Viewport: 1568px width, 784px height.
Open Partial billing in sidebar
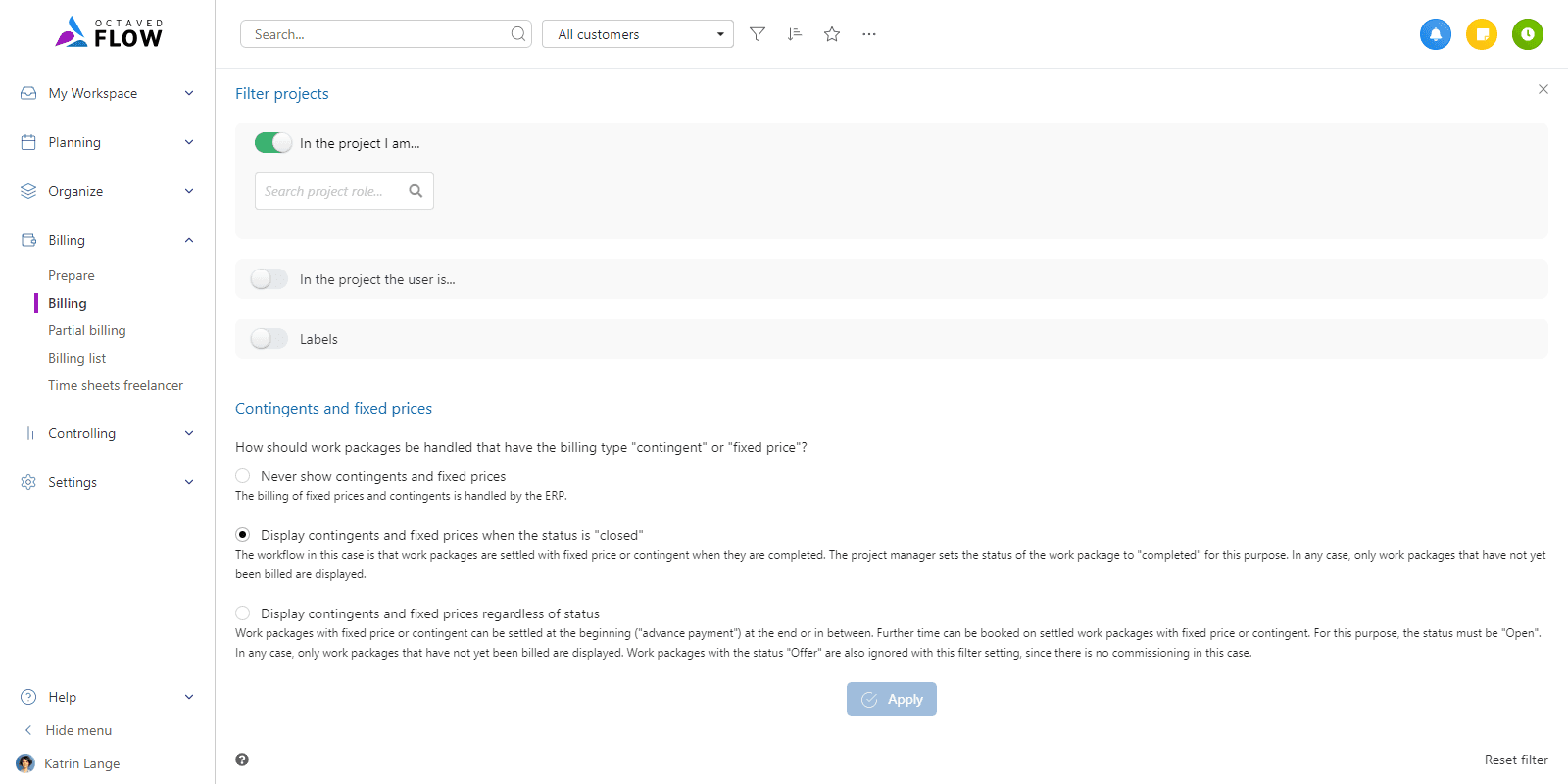tap(87, 330)
